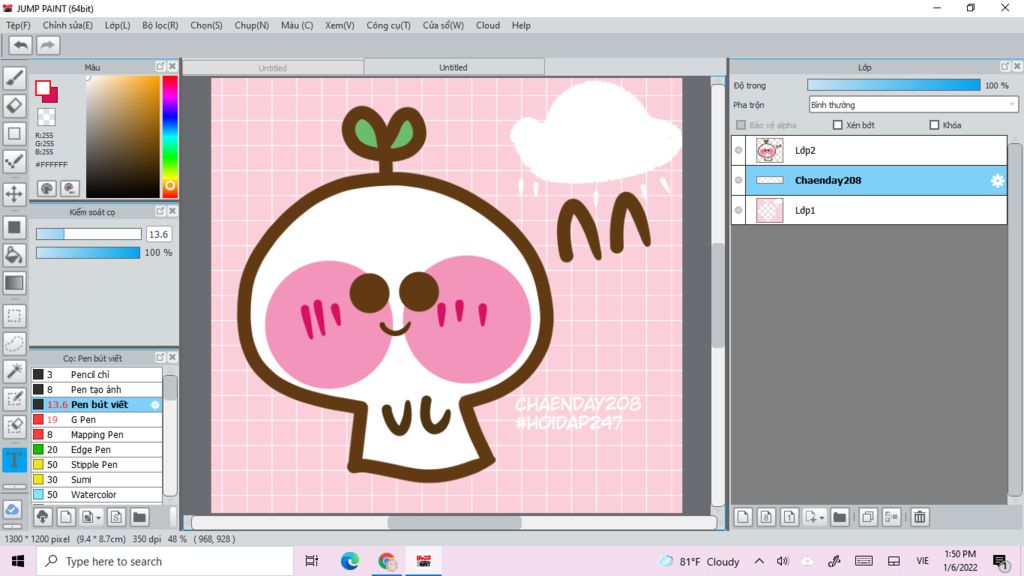This screenshot has width=1024, height=576.
Task: Open the Công cụ(T) menu
Action: [389, 25]
